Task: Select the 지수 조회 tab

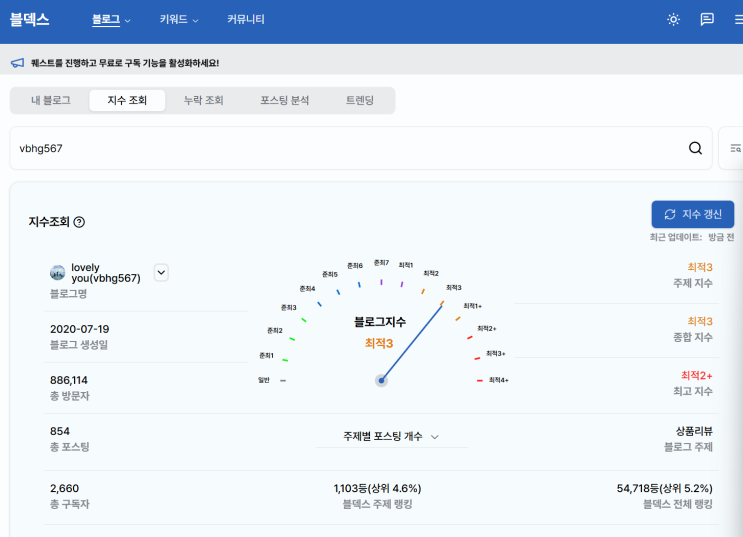Action: [127, 100]
